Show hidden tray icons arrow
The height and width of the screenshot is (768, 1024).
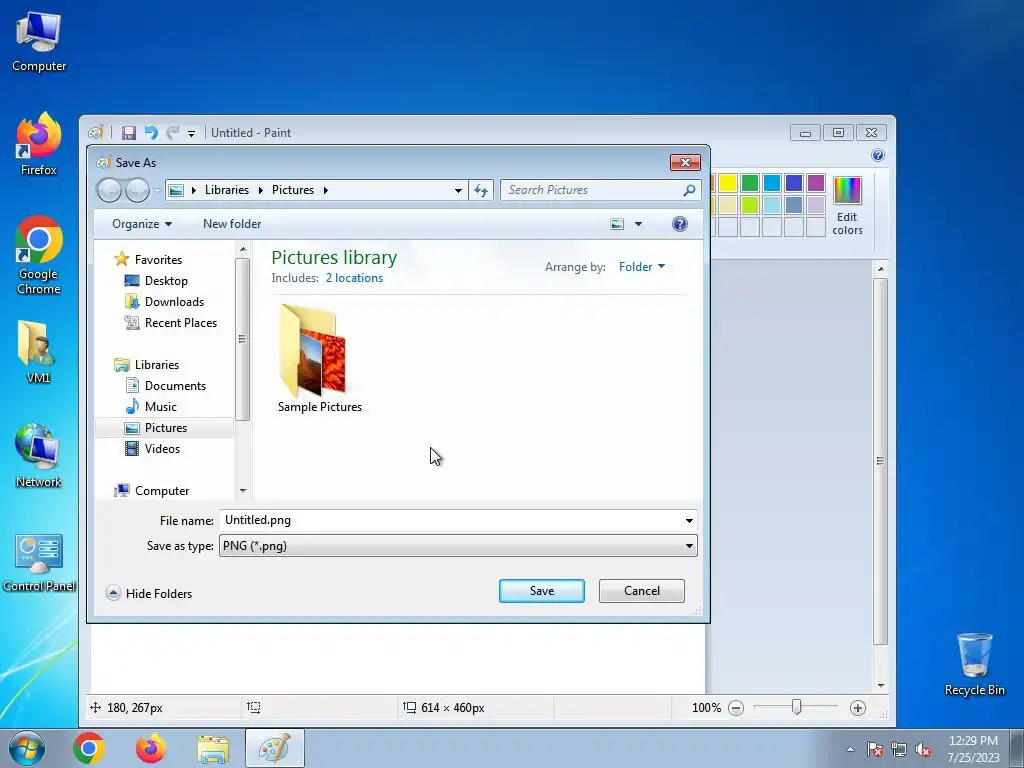[x=850, y=749]
